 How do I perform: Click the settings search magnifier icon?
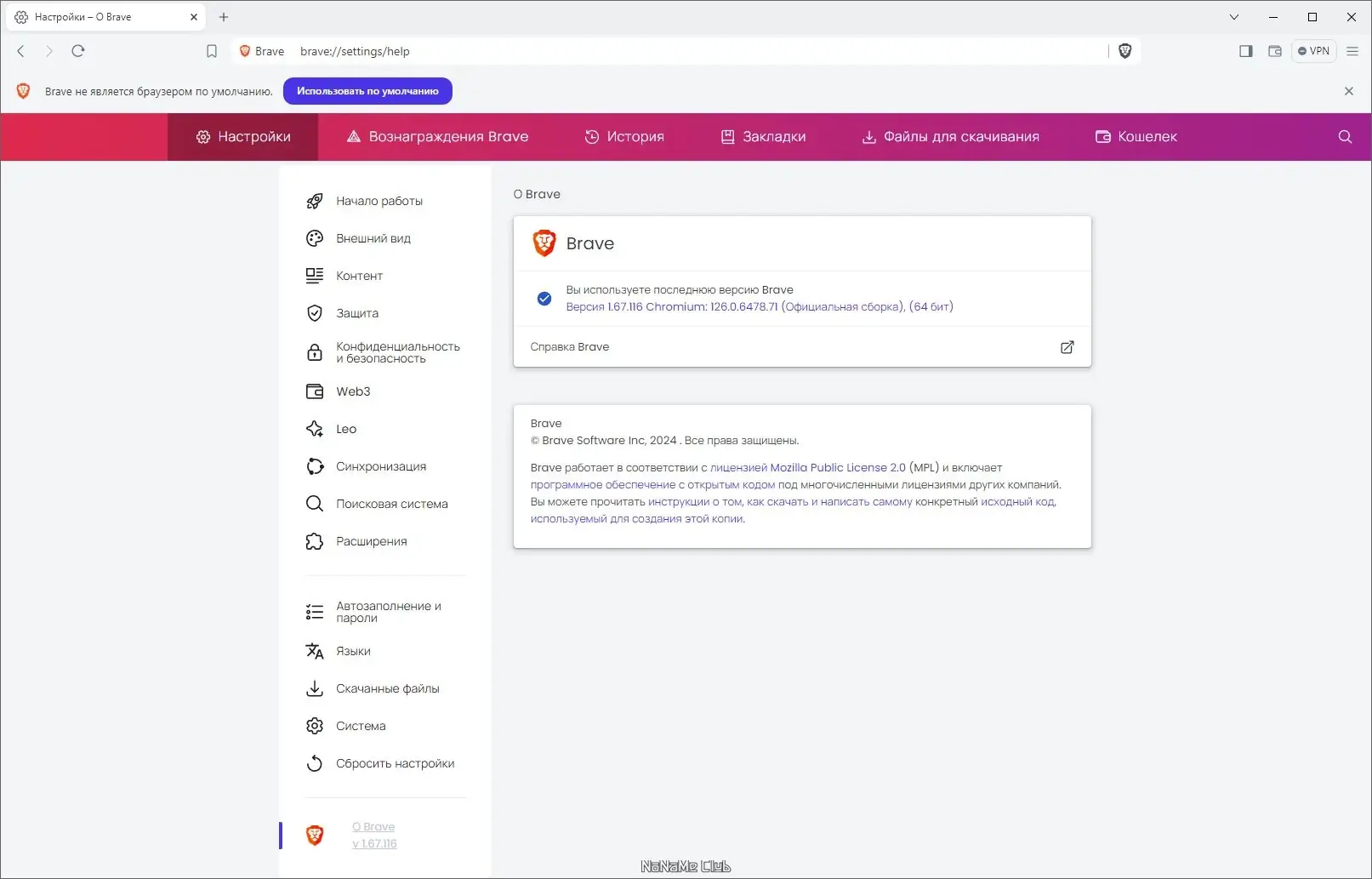pyautogui.click(x=1345, y=137)
